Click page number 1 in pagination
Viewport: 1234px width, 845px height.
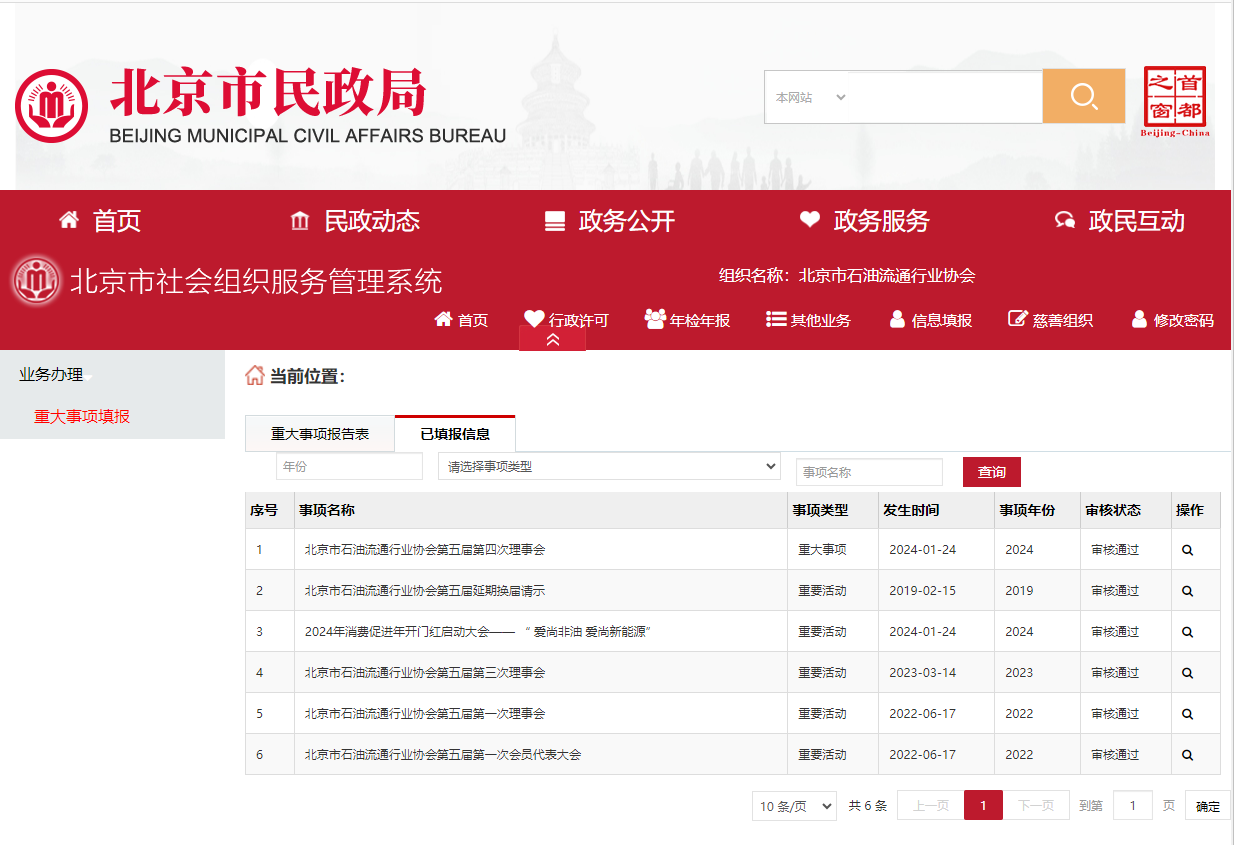984,806
